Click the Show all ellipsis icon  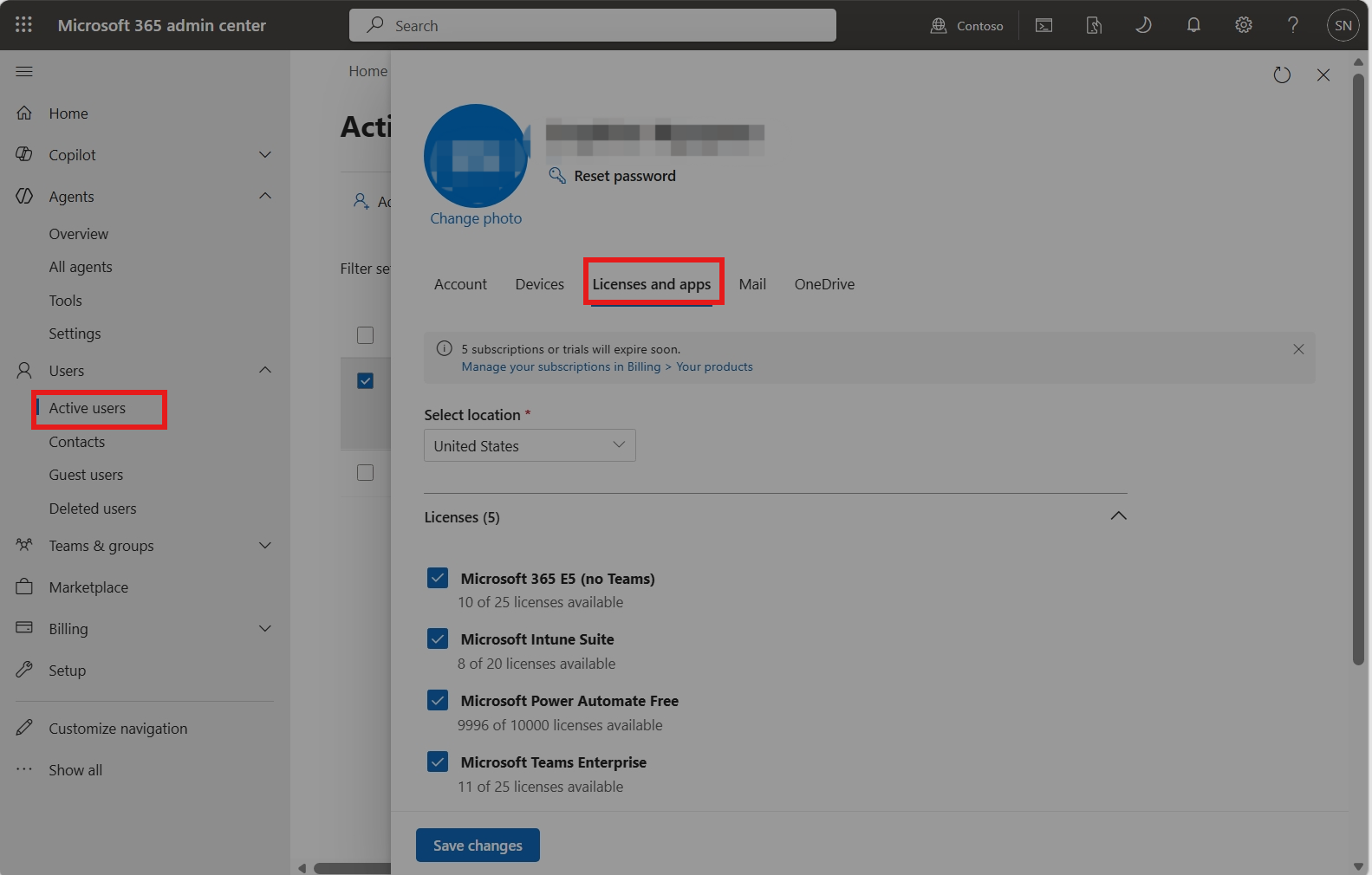click(x=24, y=769)
